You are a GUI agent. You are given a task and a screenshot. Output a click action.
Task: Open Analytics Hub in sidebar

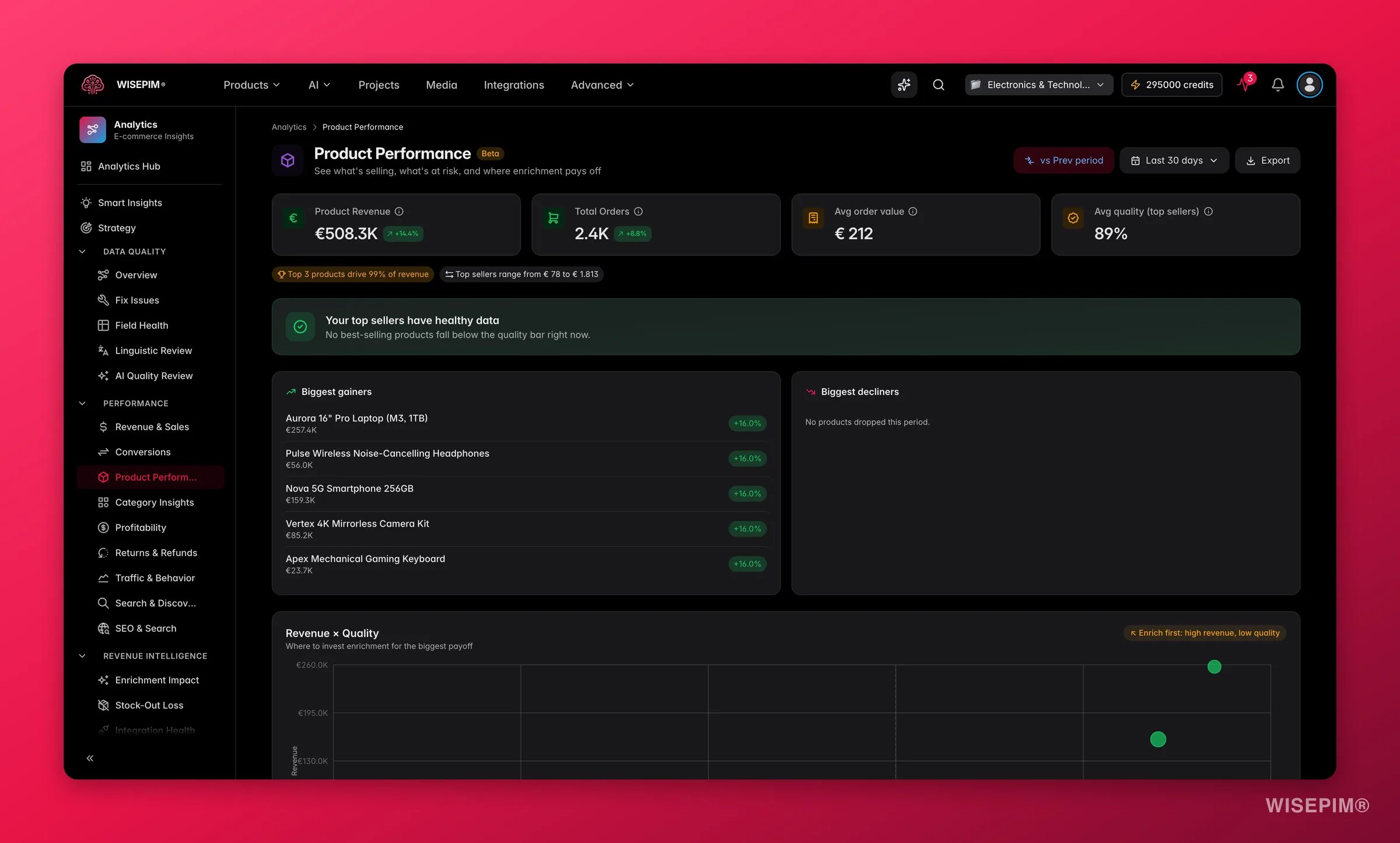coord(150,166)
